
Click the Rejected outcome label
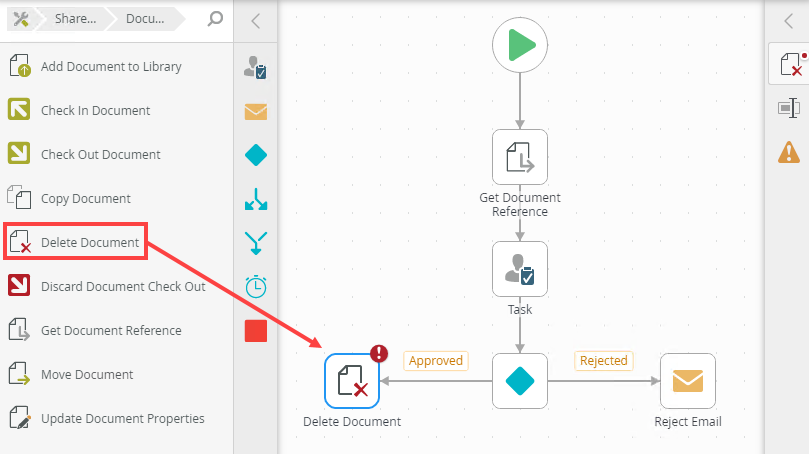pos(604,361)
